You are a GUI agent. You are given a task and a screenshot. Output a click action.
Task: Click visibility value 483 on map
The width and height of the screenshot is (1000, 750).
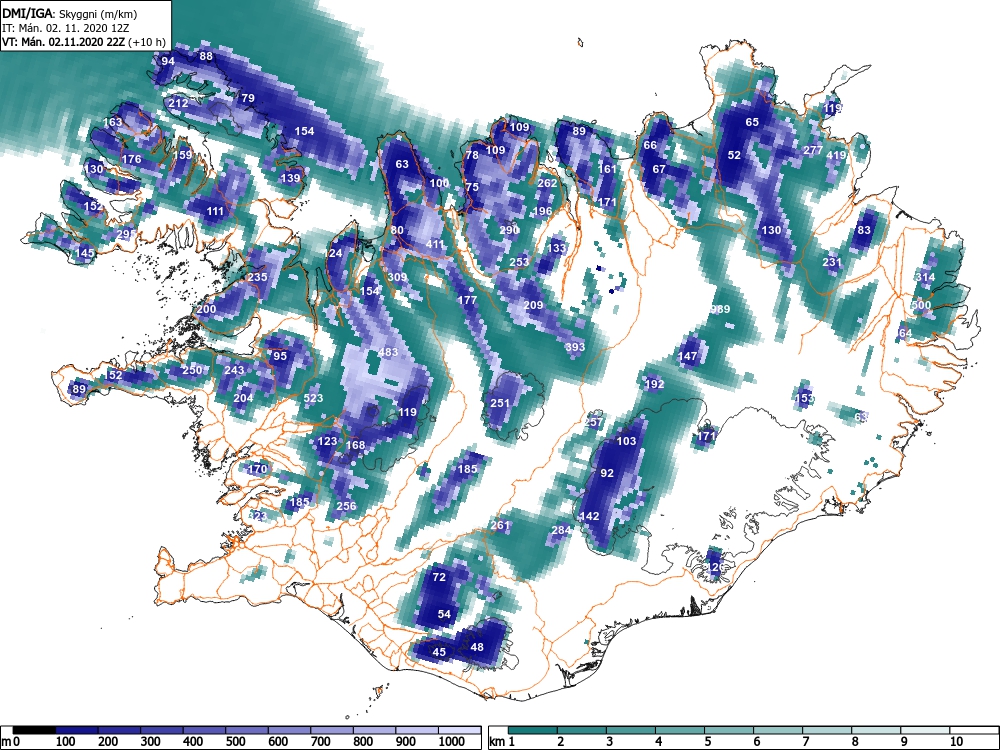pyautogui.click(x=388, y=352)
